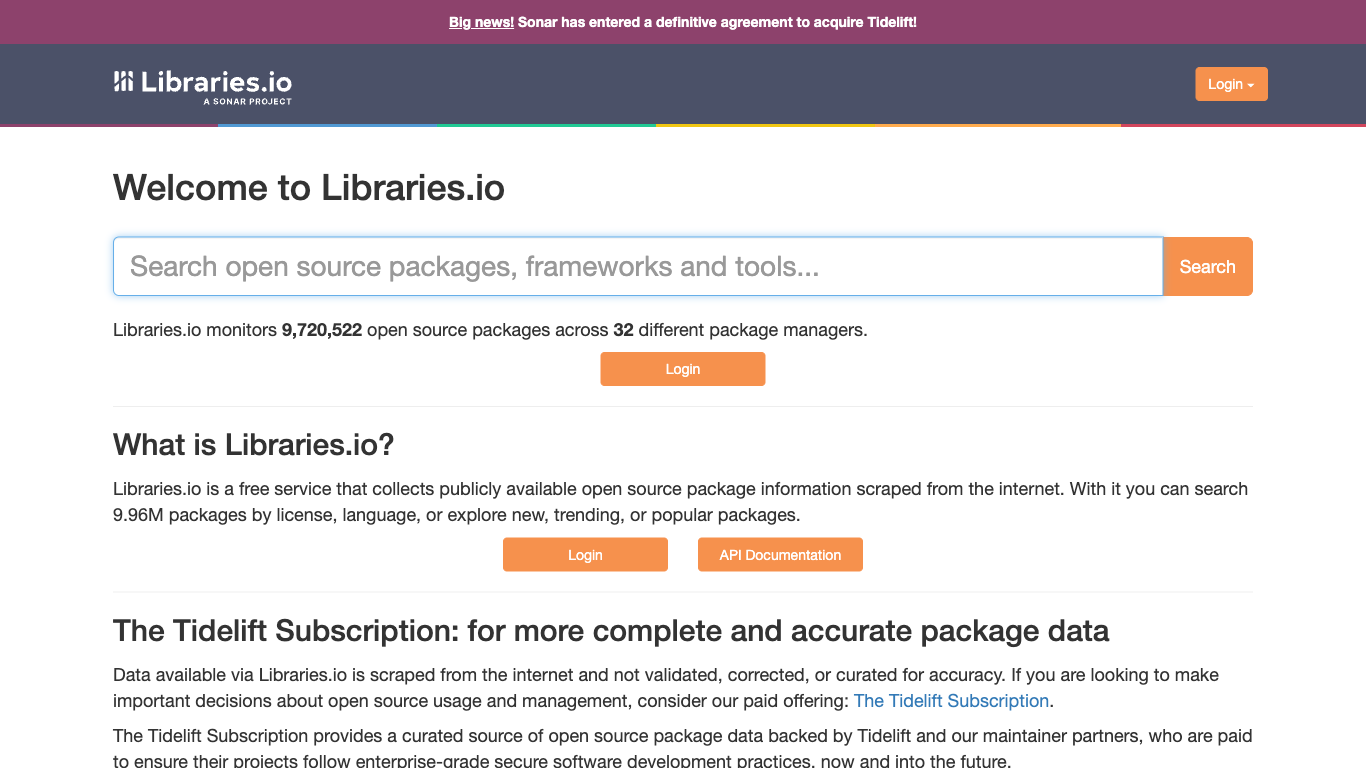Click the announcement text about Sonar acquiring Tidelift
Image resolution: width=1366 pixels, height=768 pixels.
pos(717,22)
